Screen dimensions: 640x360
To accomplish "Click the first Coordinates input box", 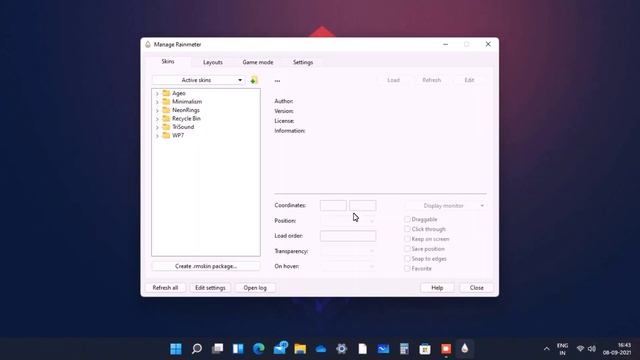I will click(x=333, y=205).
